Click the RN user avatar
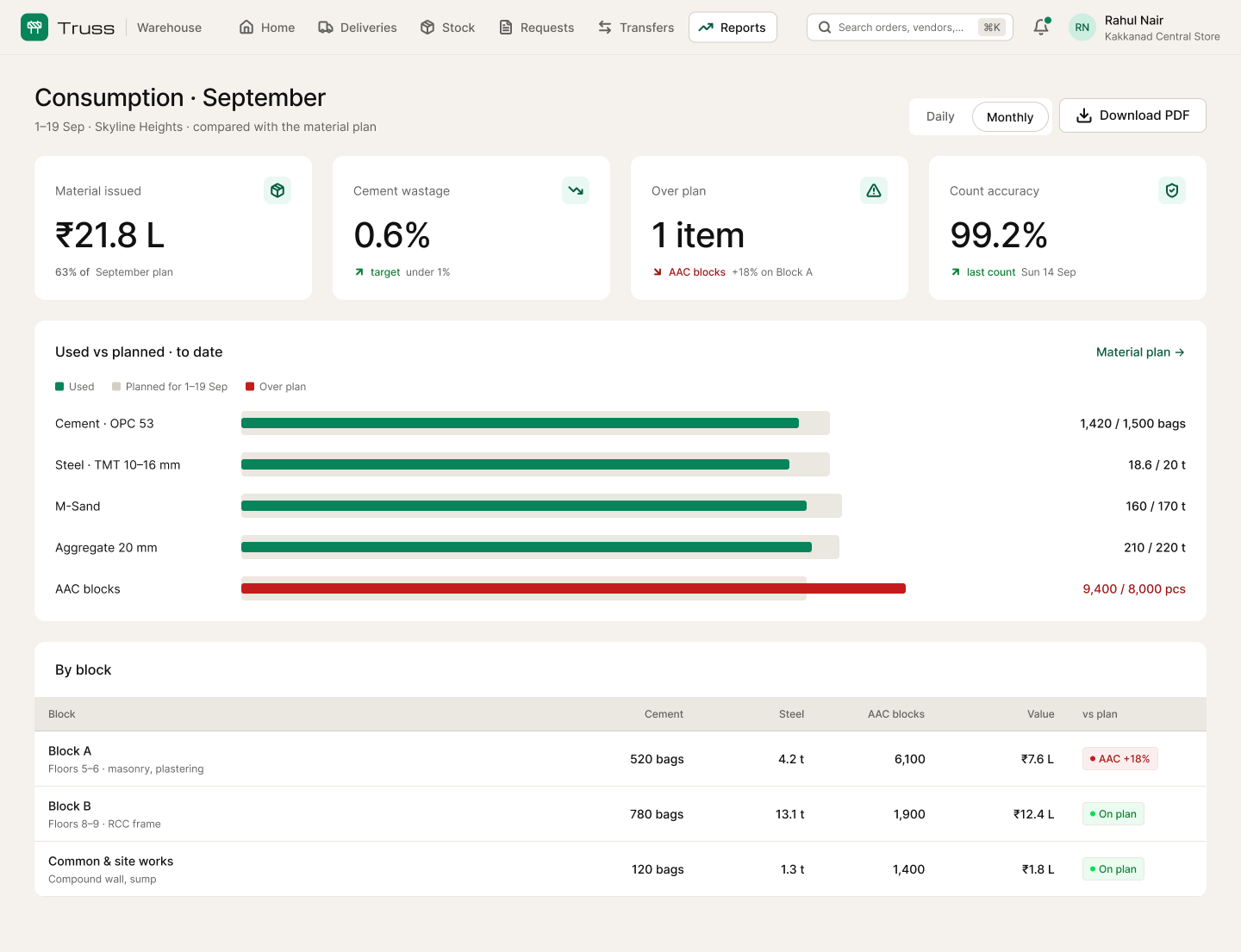This screenshot has height=952, width=1241. click(x=1082, y=28)
